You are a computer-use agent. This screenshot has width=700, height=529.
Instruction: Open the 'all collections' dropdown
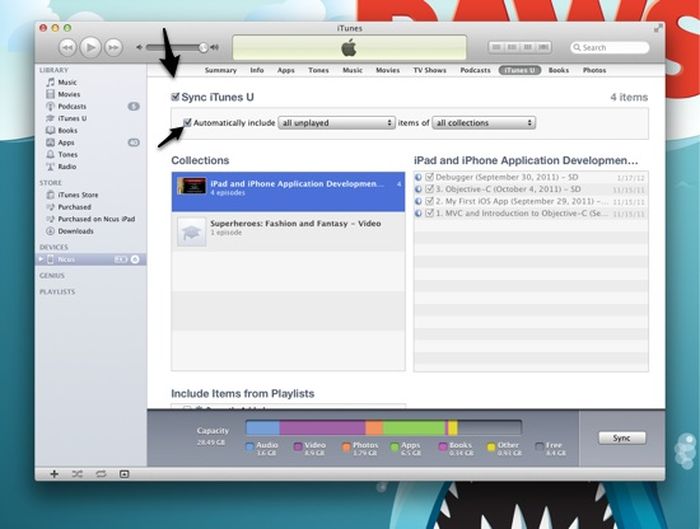tap(483, 123)
